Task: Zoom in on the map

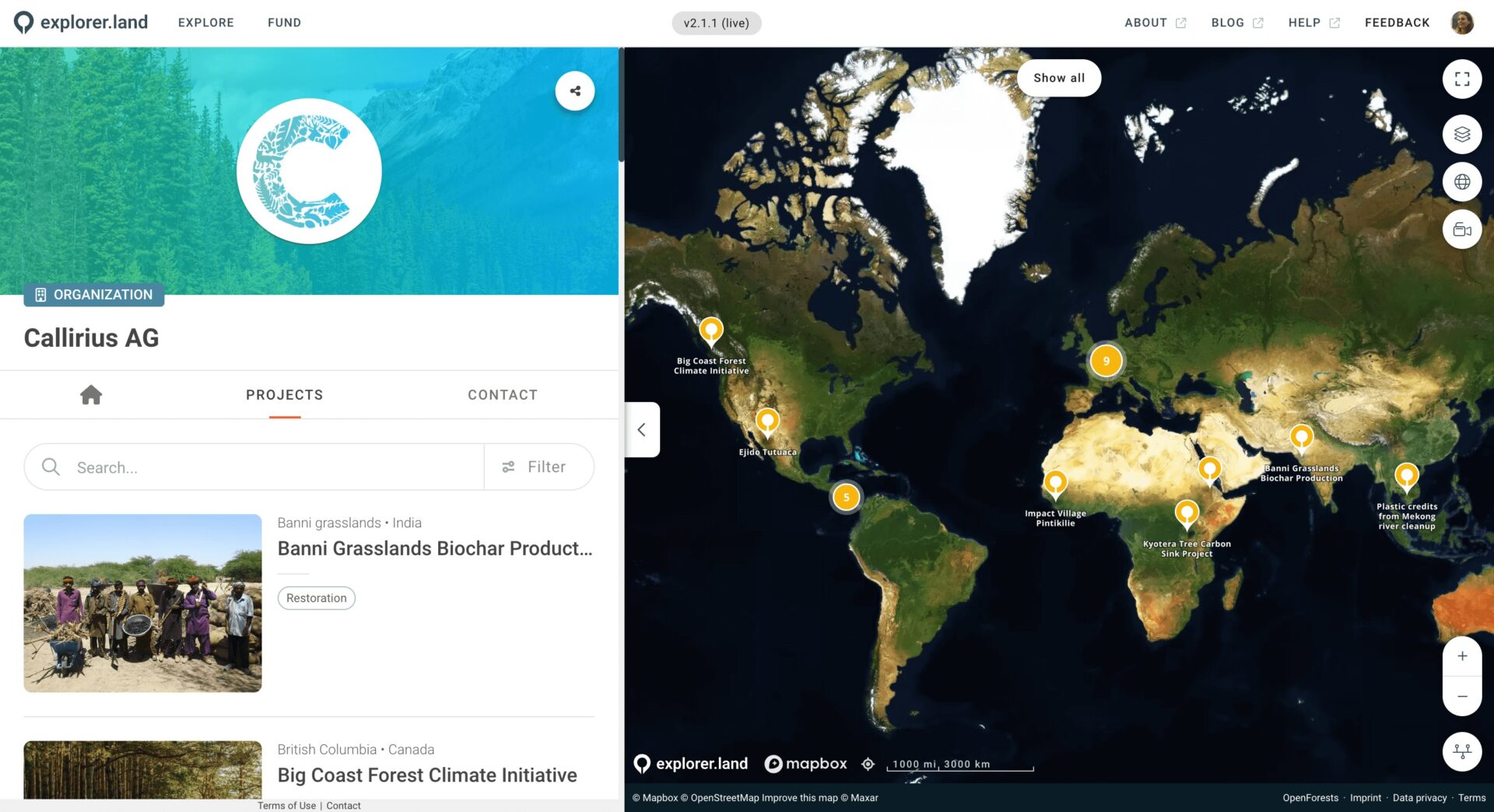Action: coord(1462,656)
